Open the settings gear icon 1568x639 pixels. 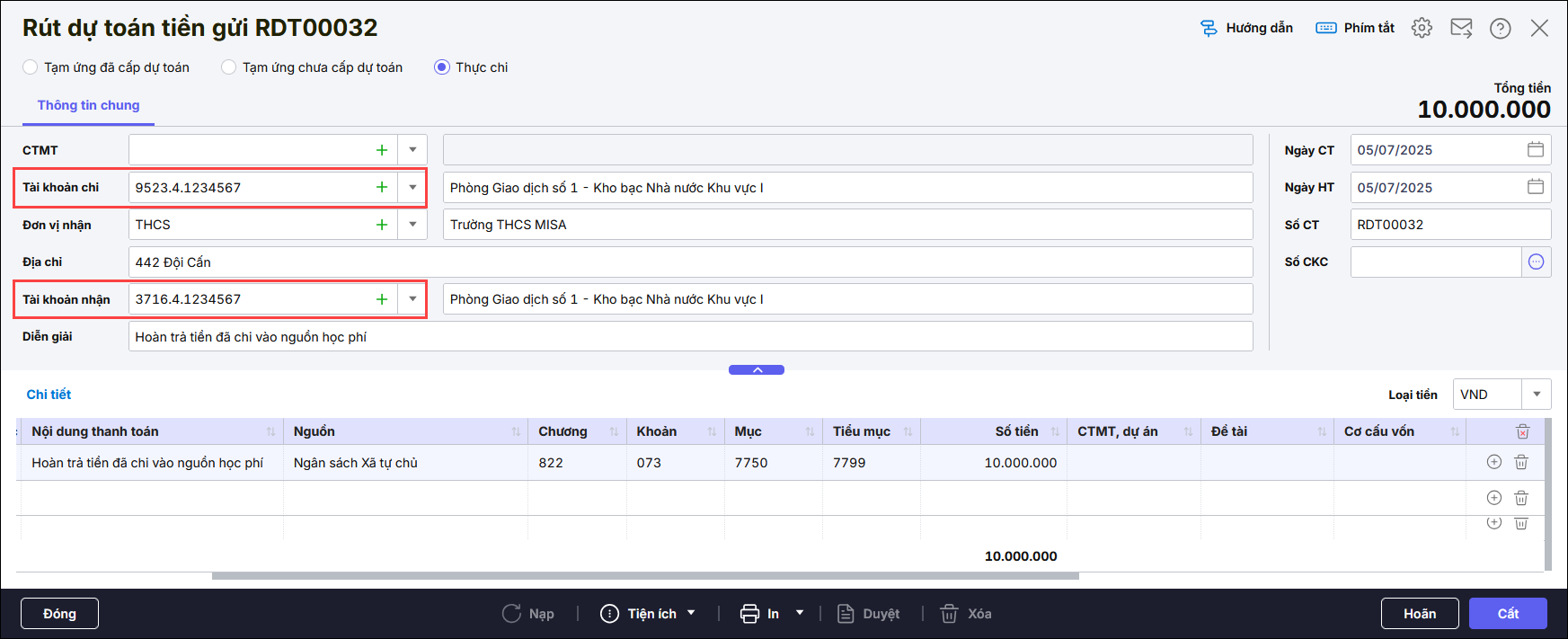click(x=1422, y=28)
